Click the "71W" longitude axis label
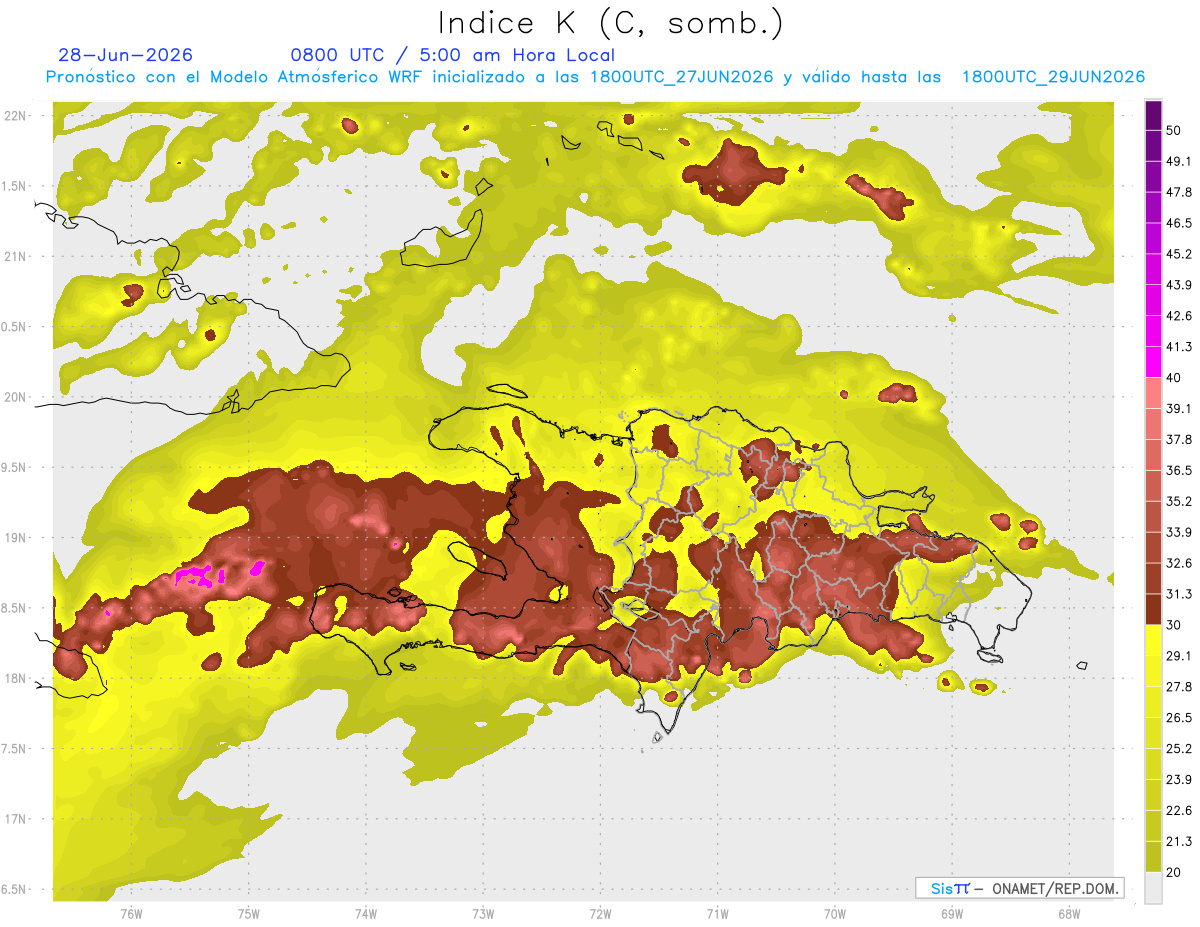 [x=717, y=914]
